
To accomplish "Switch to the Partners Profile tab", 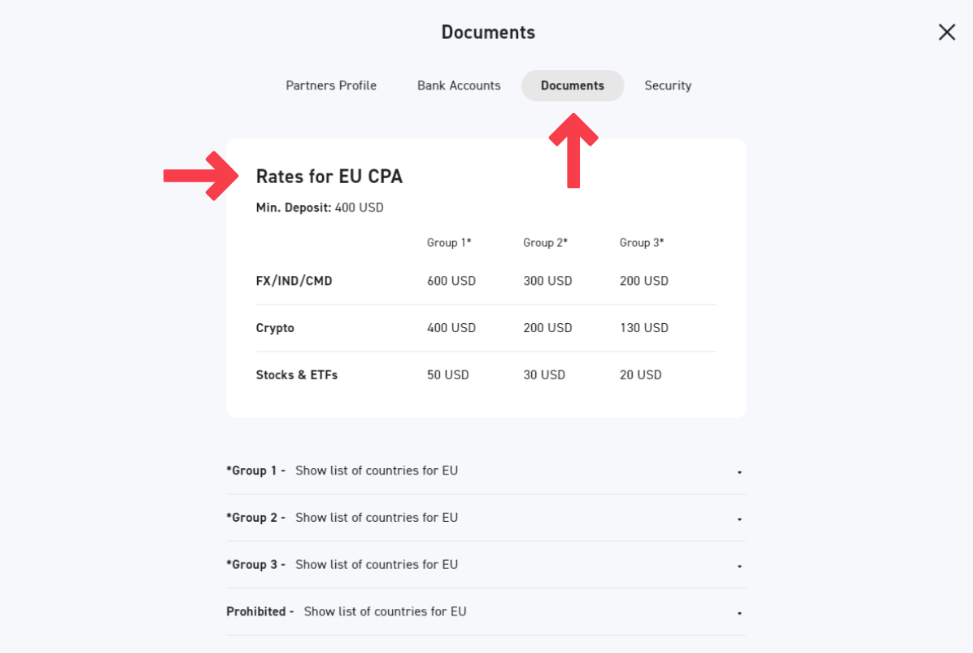I will (331, 86).
